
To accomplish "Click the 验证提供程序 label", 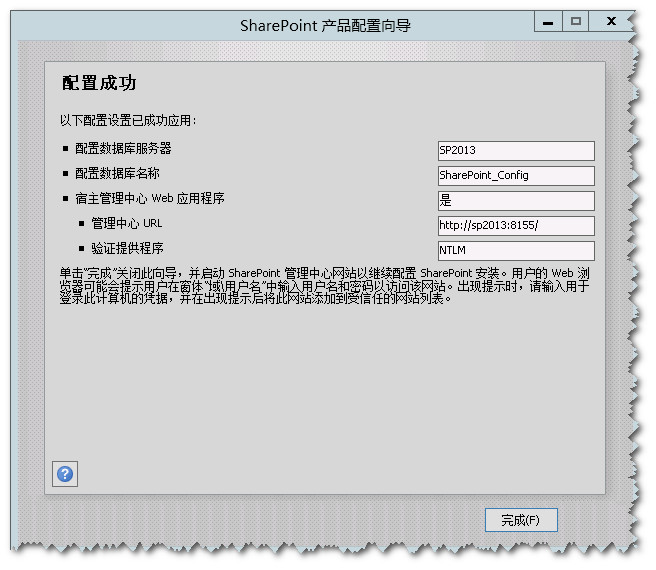I will pyautogui.click(x=127, y=248).
